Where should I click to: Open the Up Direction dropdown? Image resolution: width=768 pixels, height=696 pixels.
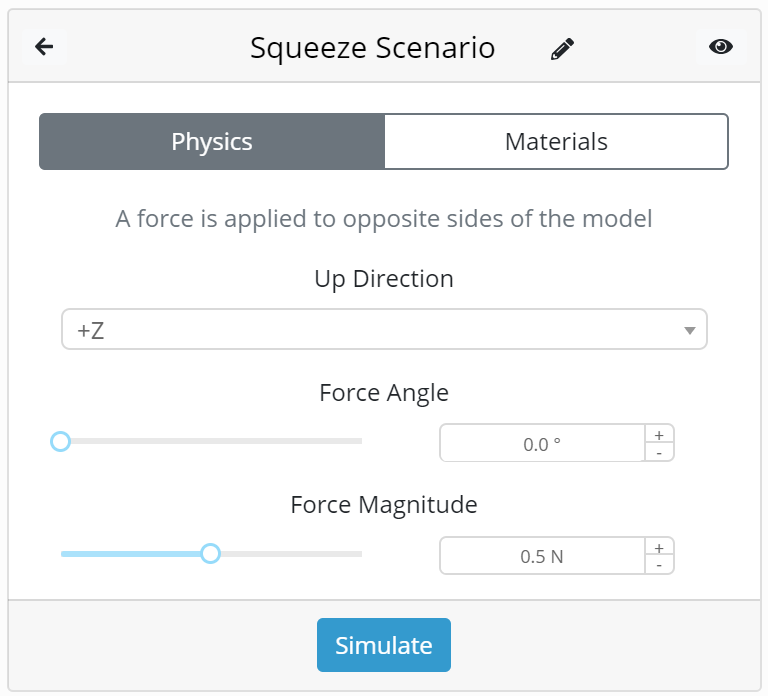coord(384,329)
